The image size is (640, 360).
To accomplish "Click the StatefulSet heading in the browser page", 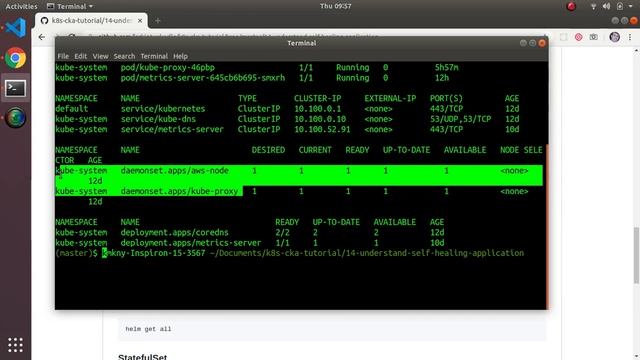I will (142, 357).
